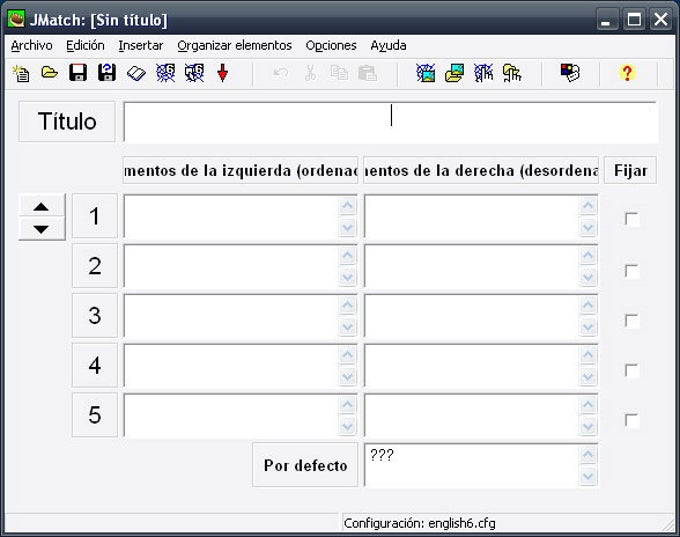Click the red down arrow export icon

tap(222, 73)
